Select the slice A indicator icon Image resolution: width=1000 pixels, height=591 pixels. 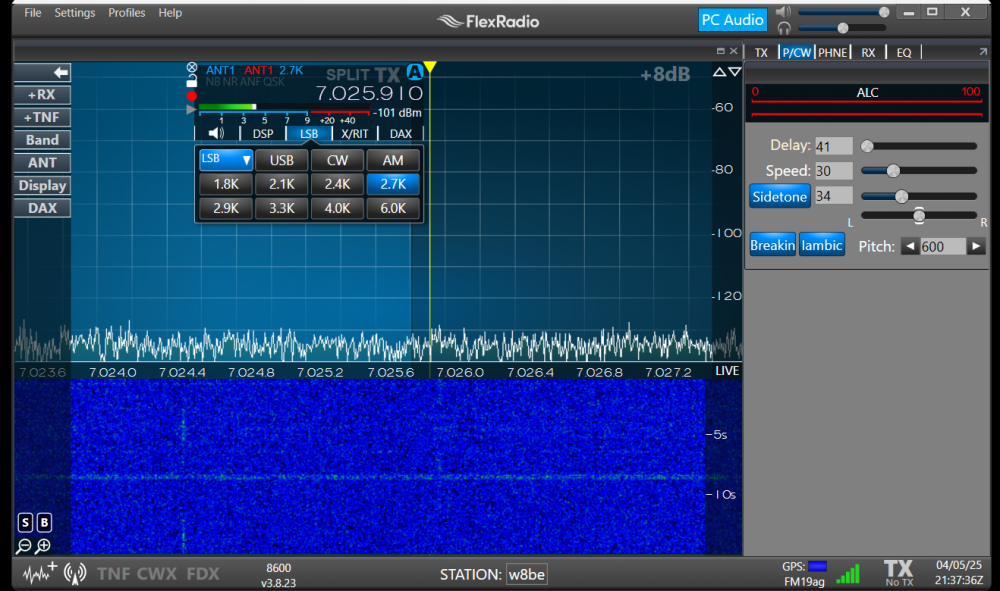coord(415,72)
